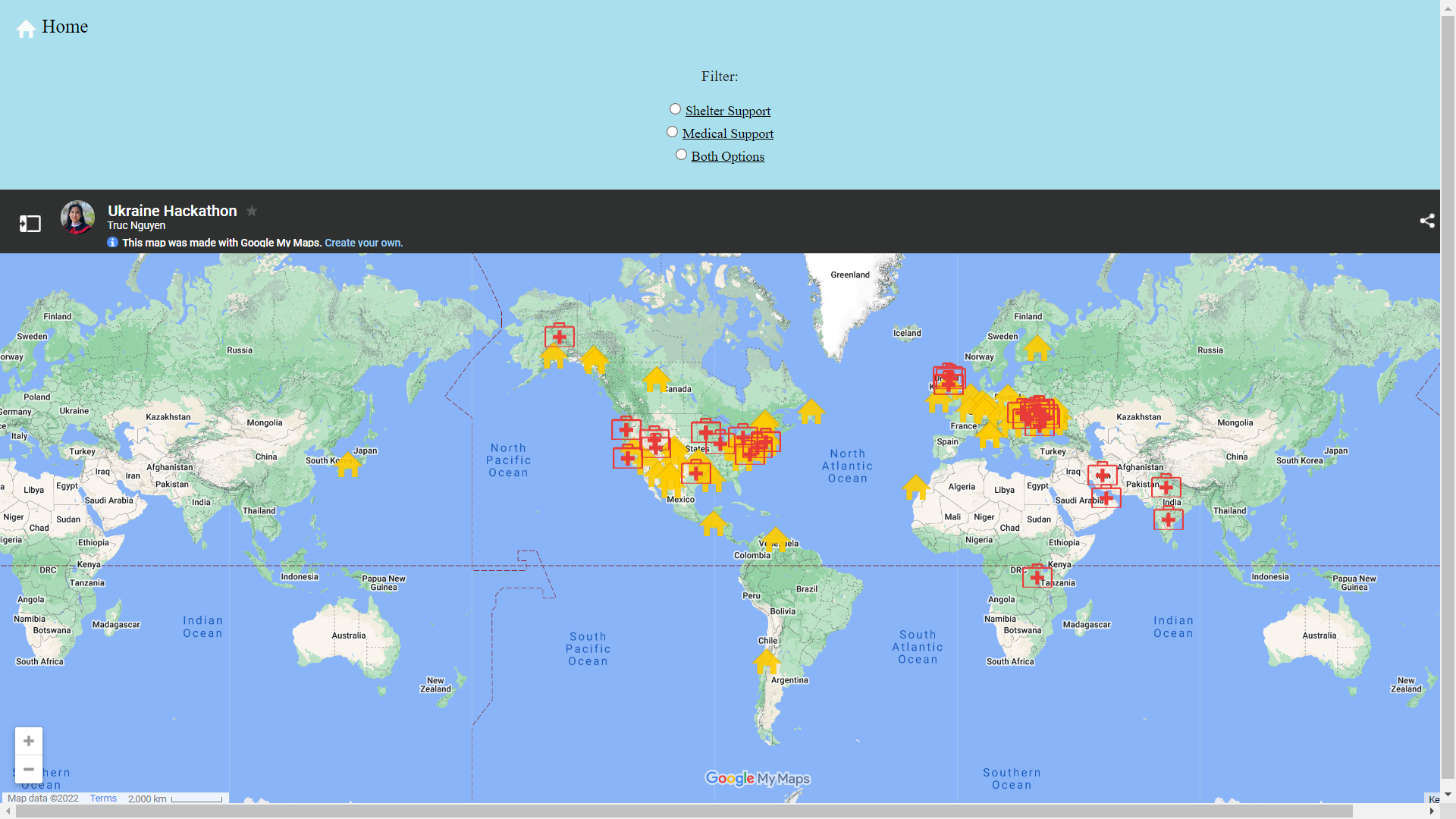The height and width of the screenshot is (819, 1456).
Task: Click the map share icon
Action: point(1426,221)
